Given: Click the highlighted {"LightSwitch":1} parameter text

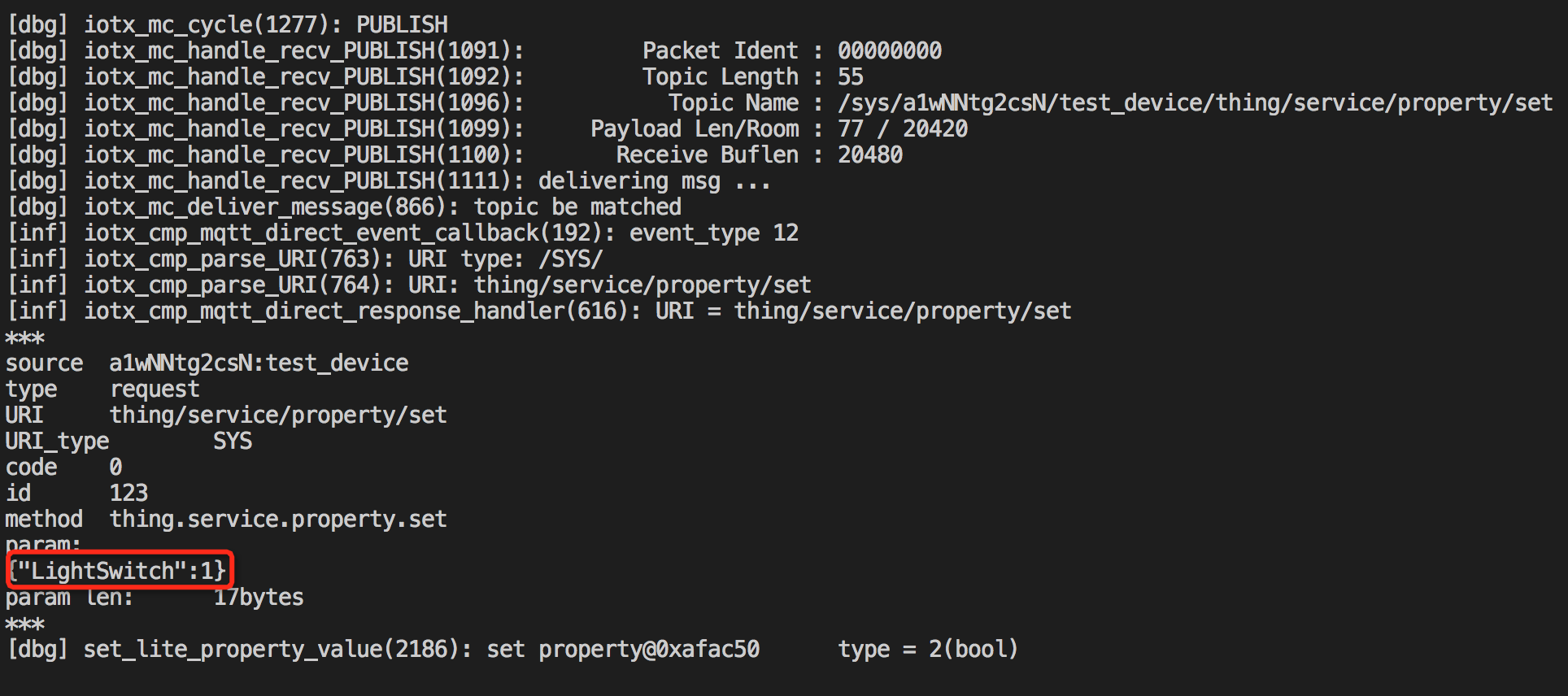Looking at the screenshot, I should click(x=118, y=571).
